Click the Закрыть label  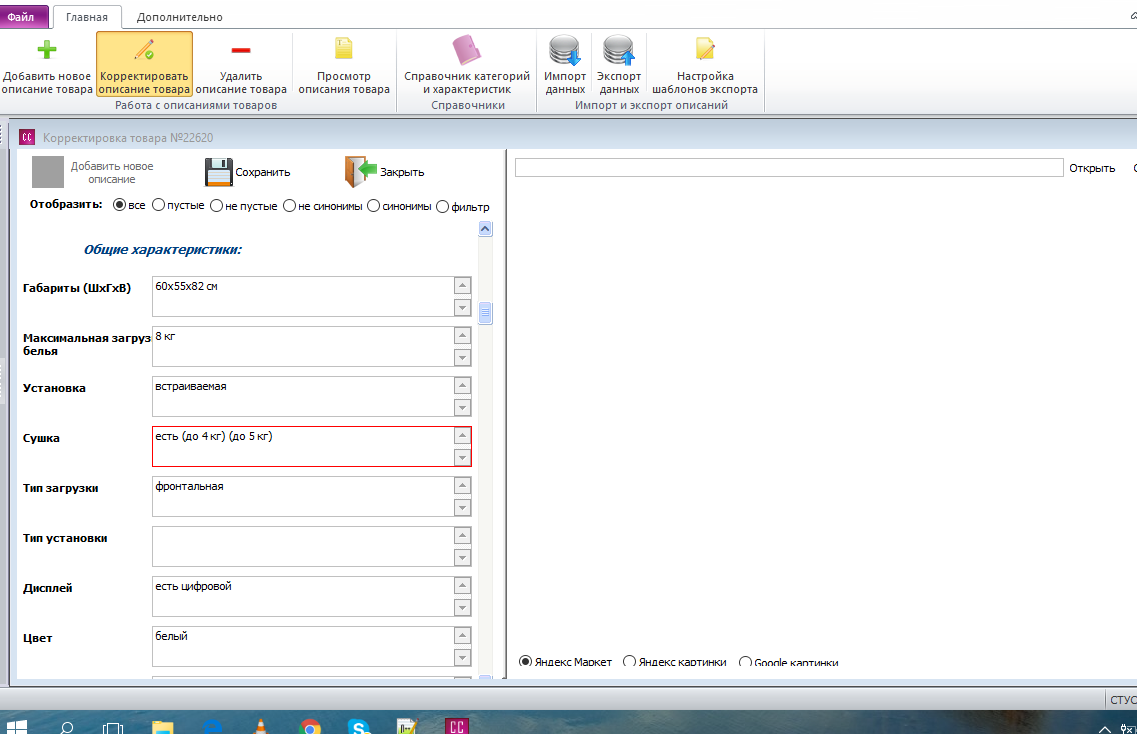[x=402, y=173]
